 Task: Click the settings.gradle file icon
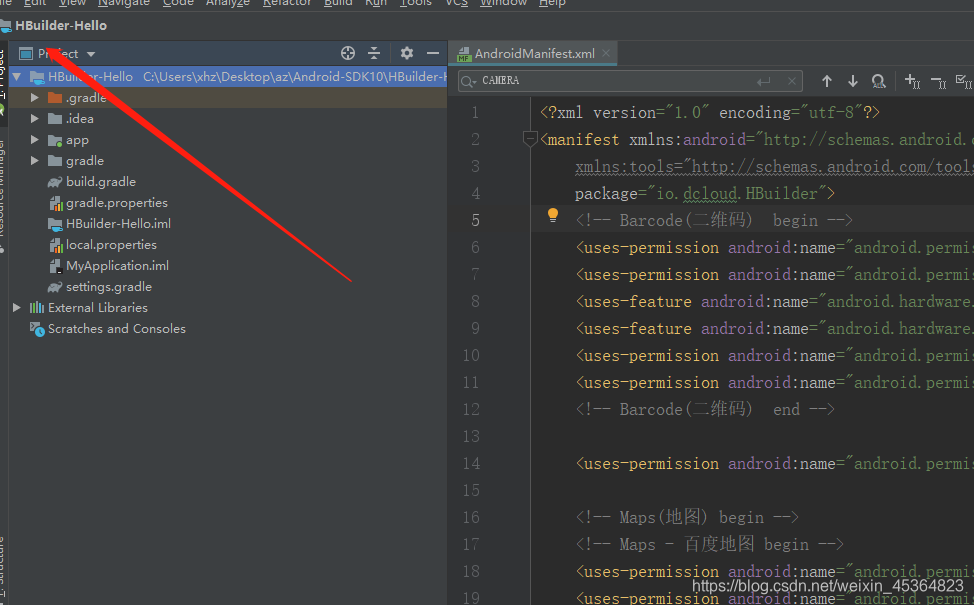click(x=55, y=287)
